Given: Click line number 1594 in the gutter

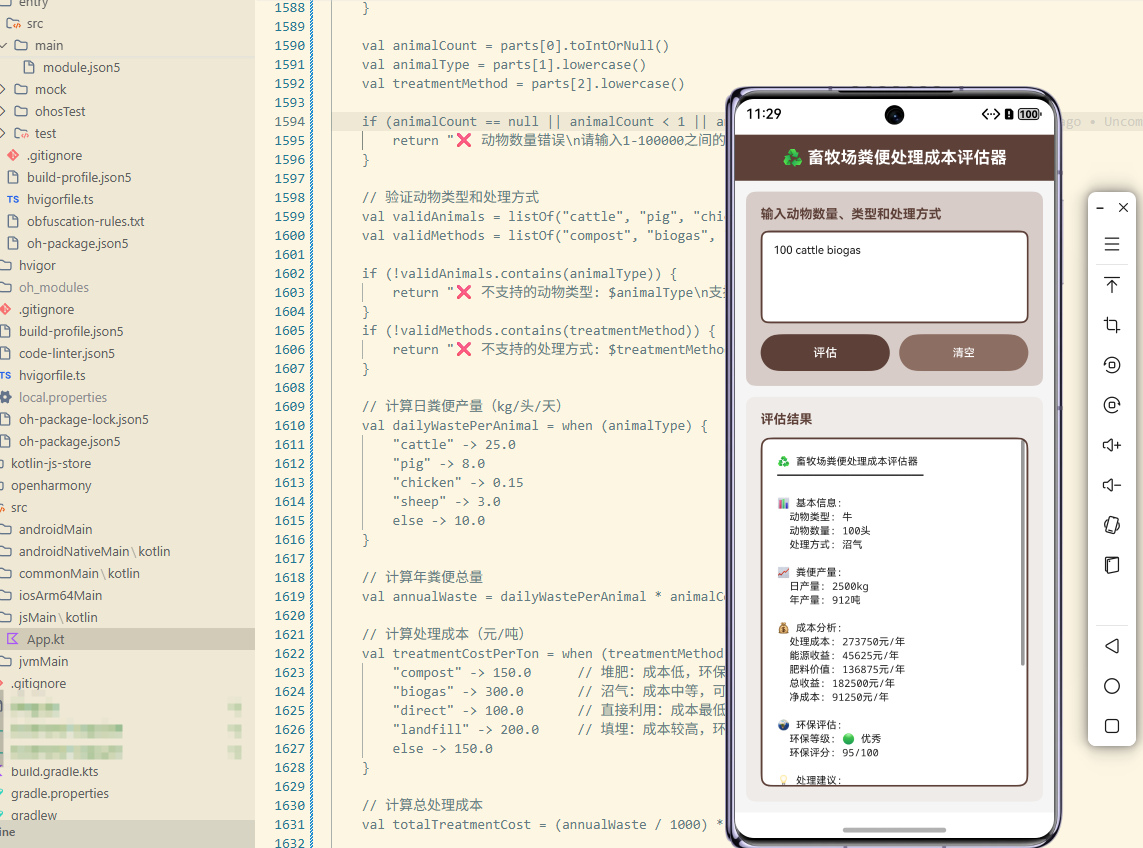Looking at the screenshot, I should pyautogui.click(x=289, y=122).
